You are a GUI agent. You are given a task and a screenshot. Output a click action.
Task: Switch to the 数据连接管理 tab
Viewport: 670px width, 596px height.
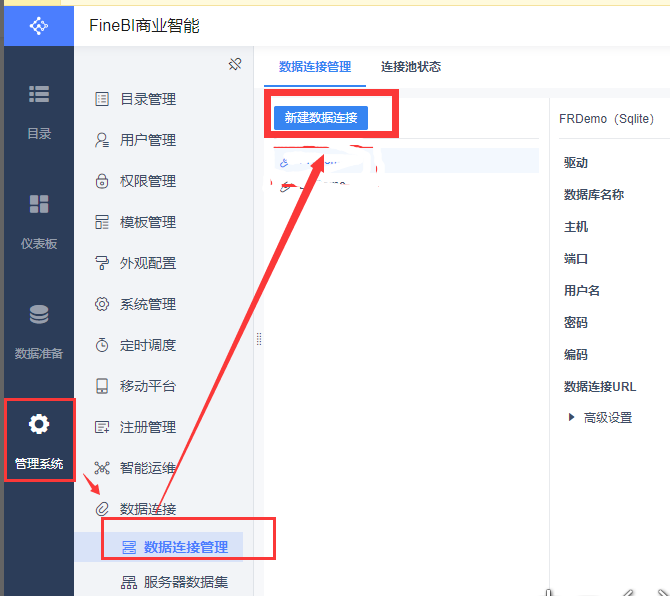tap(315, 67)
